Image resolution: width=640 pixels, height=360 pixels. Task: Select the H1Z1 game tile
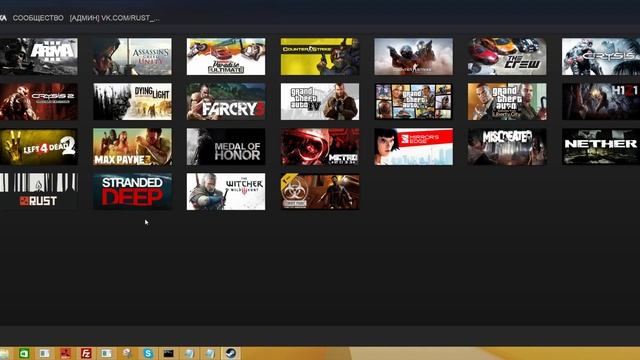point(601,101)
